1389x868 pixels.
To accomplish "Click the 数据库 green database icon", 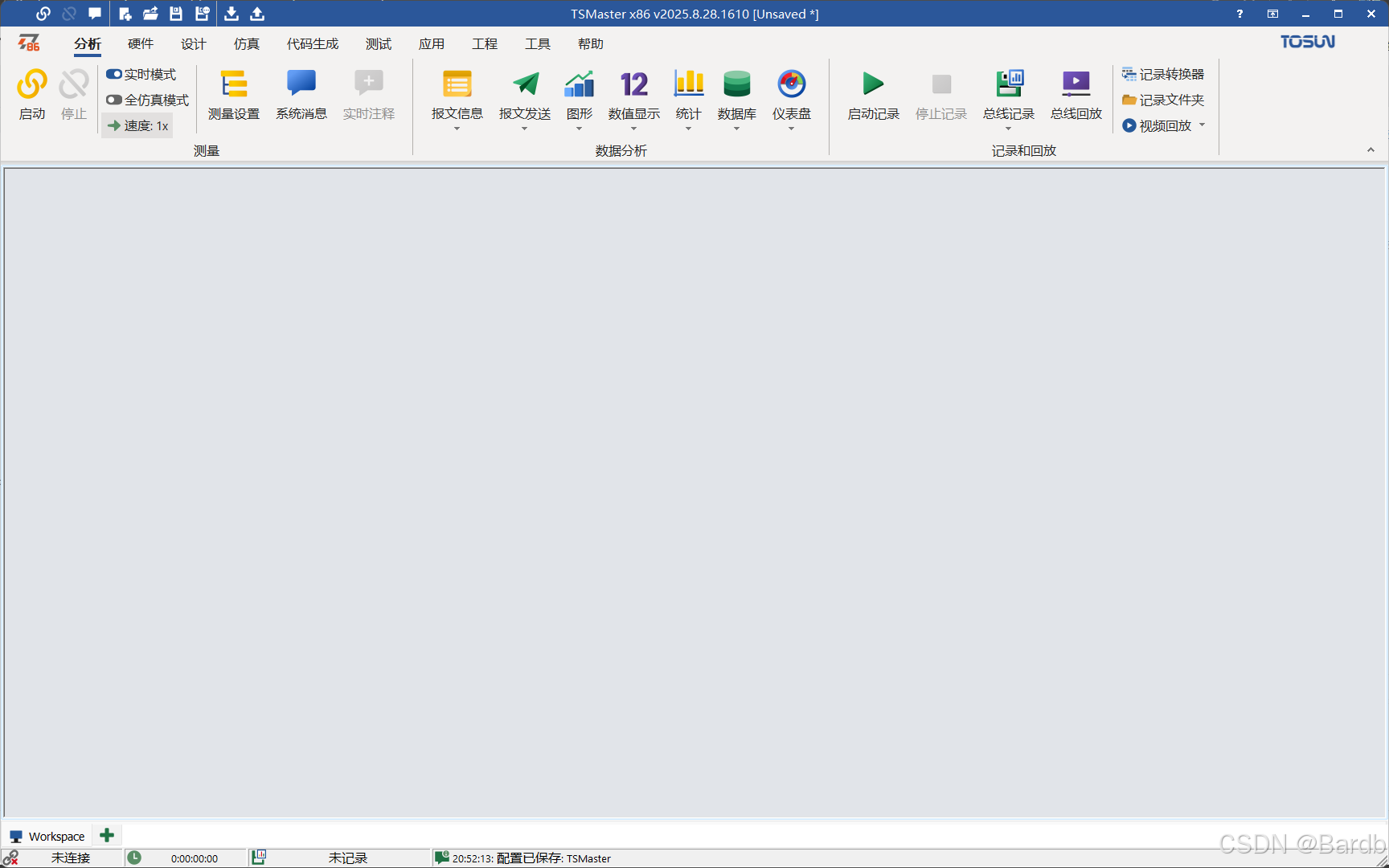I will pyautogui.click(x=737, y=84).
